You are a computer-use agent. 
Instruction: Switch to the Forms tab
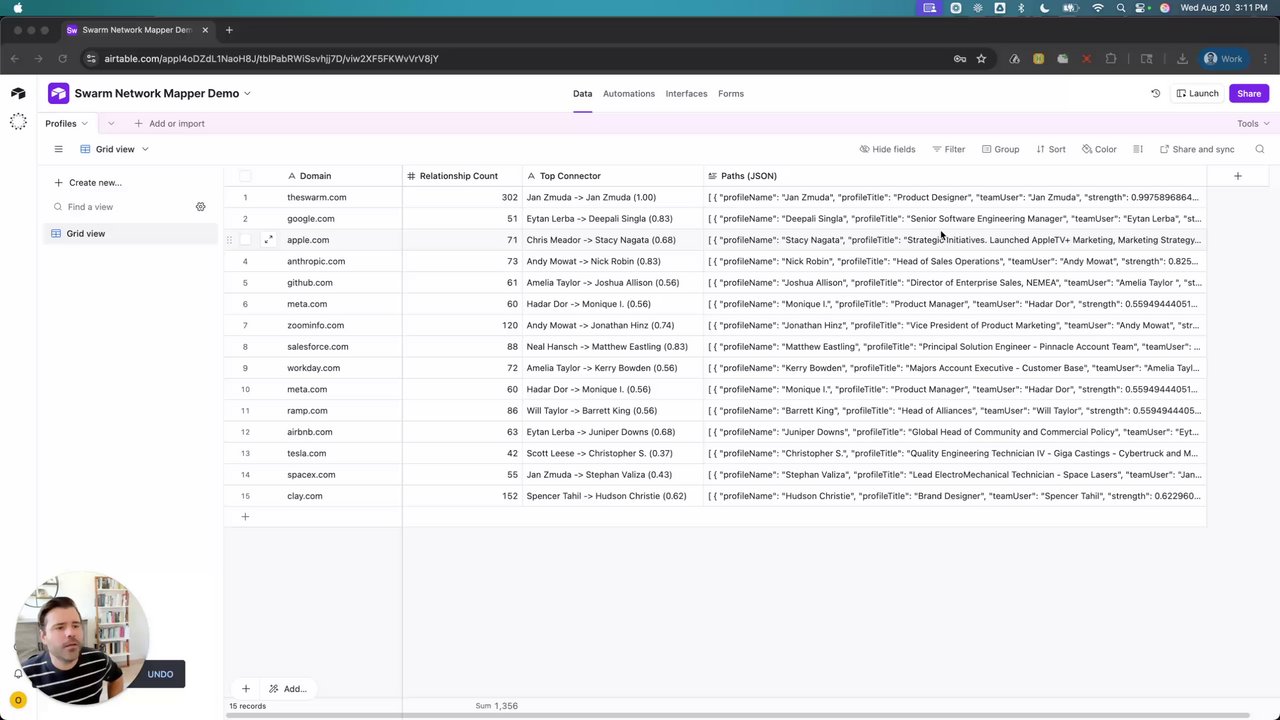pyautogui.click(x=731, y=93)
